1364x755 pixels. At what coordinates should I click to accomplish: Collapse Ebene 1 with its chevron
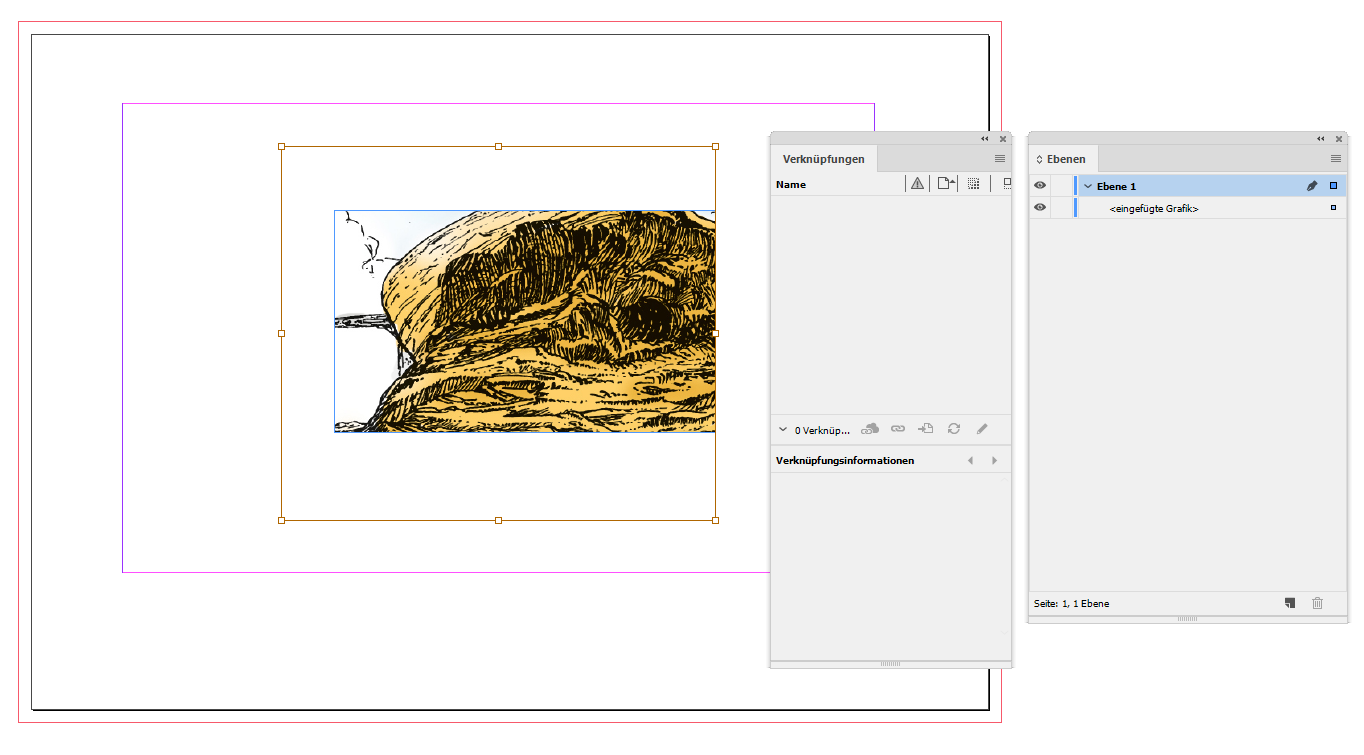[1088, 187]
